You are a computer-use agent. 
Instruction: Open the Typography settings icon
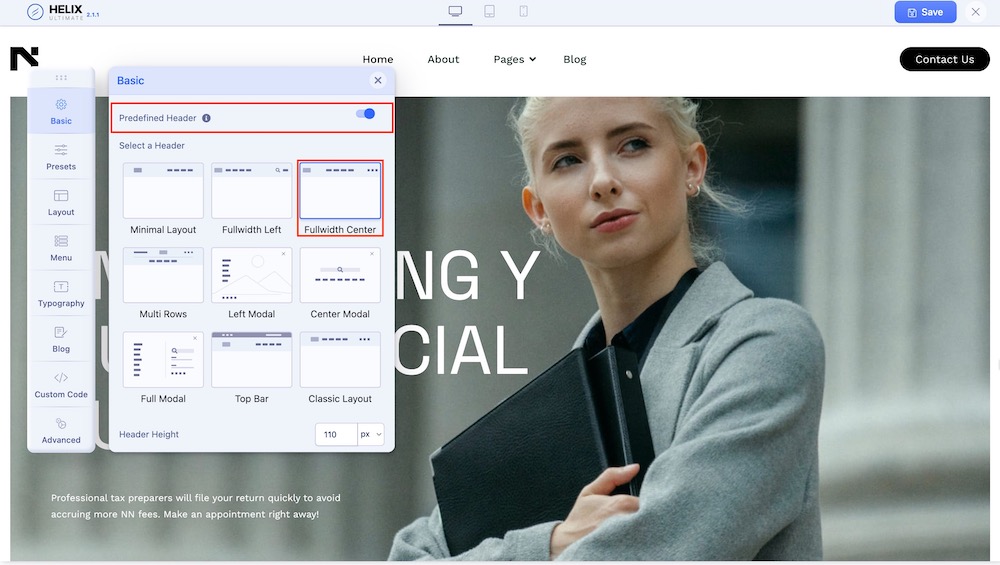[x=61, y=293]
